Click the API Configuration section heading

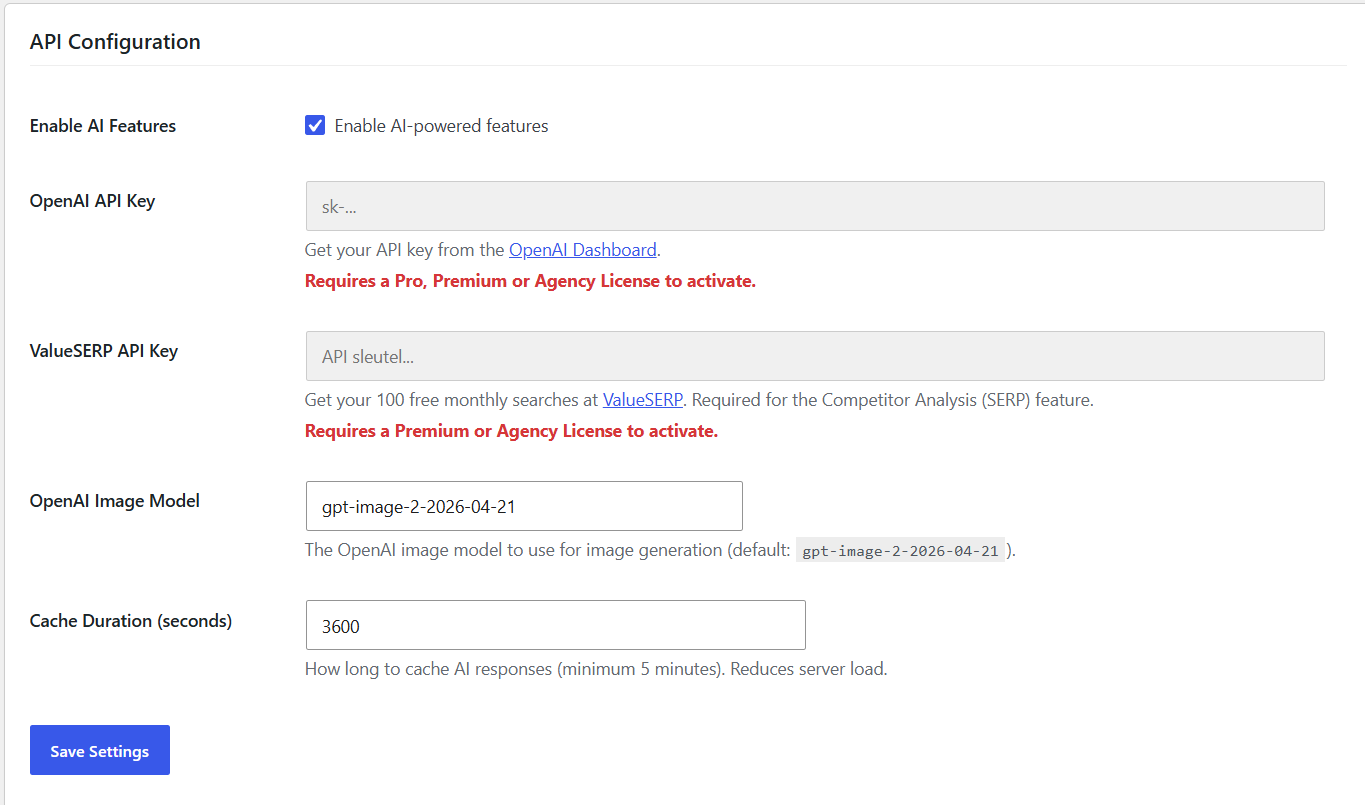[x=115, y=42]
